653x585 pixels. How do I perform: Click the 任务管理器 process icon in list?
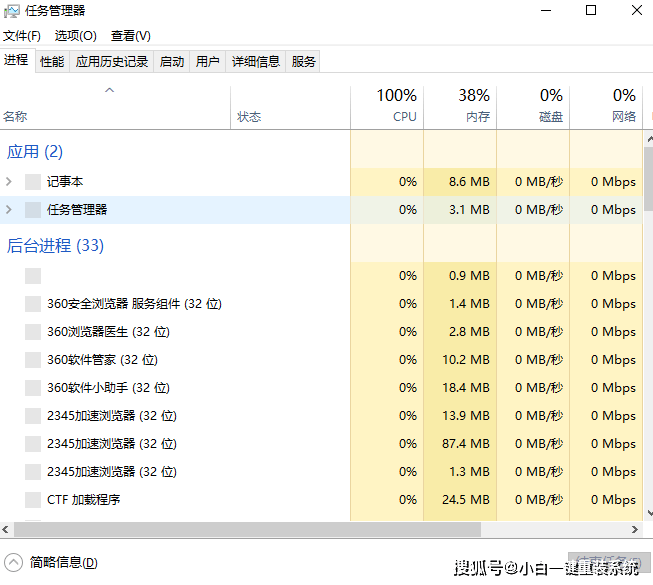pos(33,210)
